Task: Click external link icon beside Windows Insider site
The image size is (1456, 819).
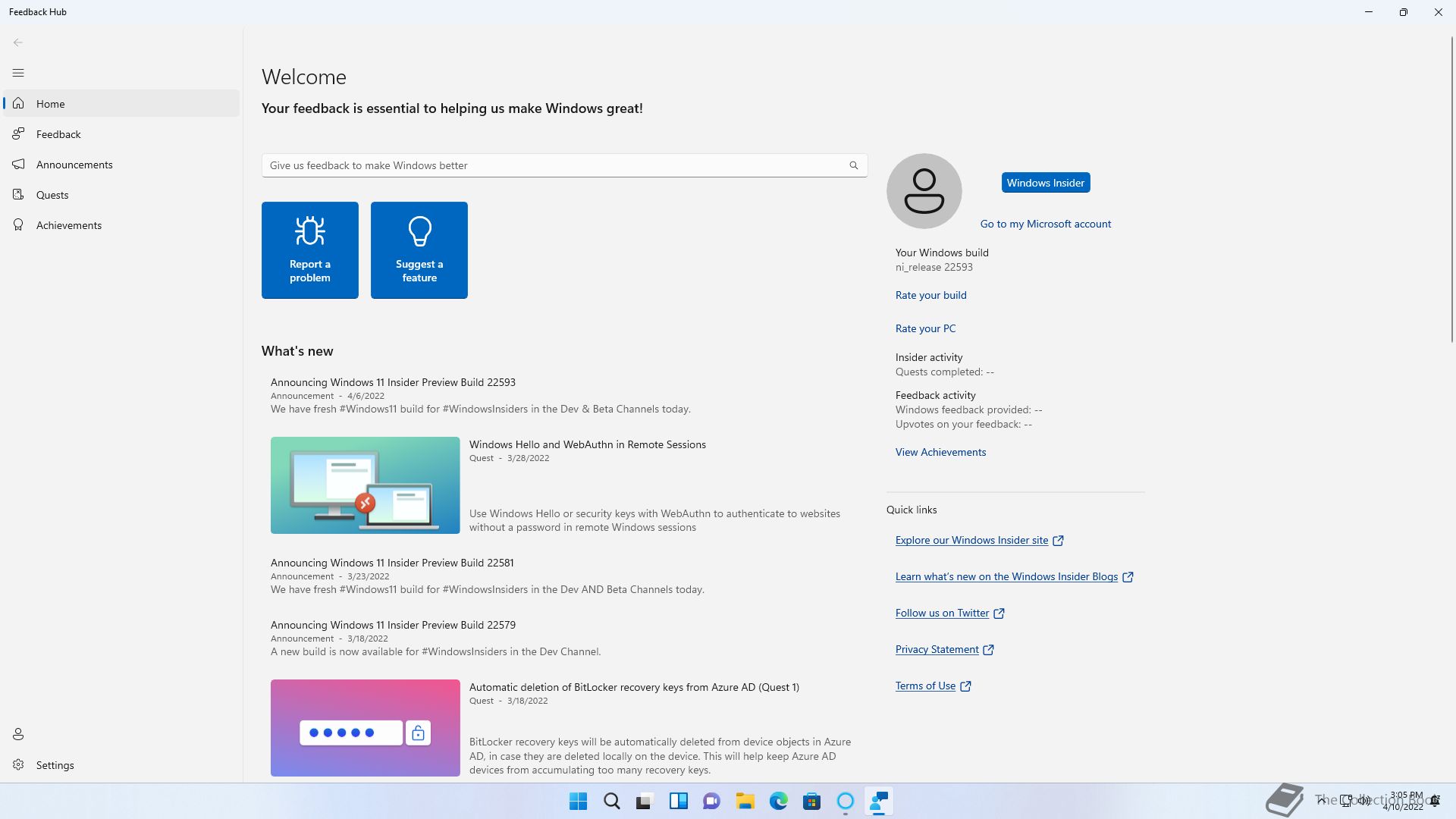Action: pos(1058,541)
